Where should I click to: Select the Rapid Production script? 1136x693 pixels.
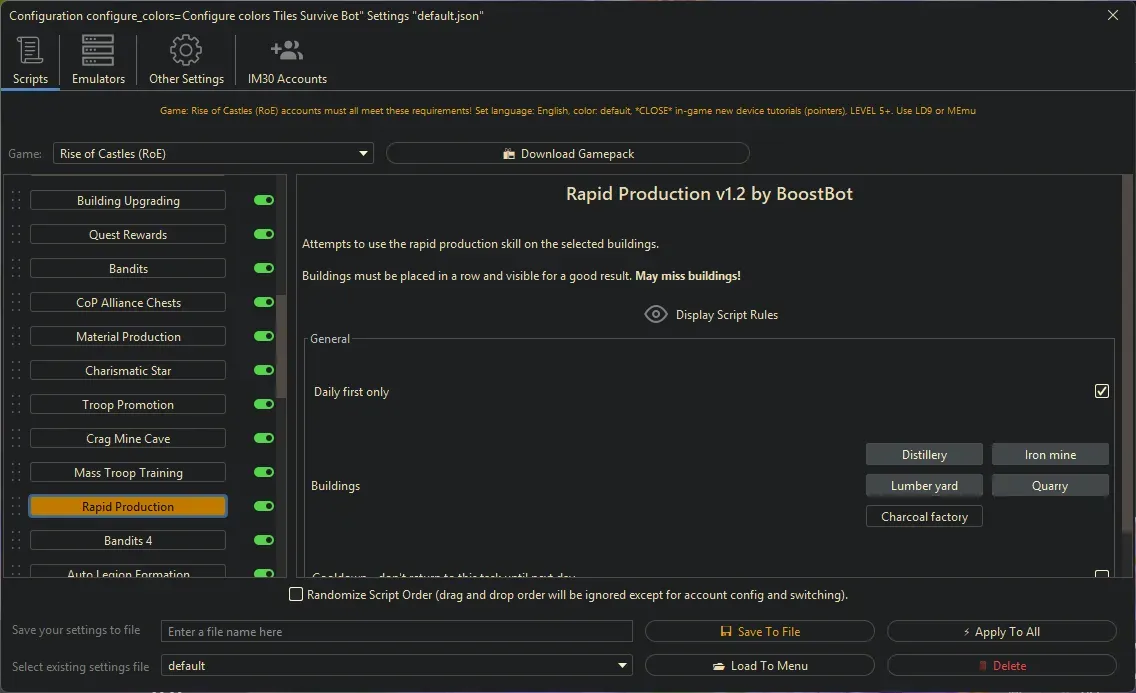pos(128,506)
